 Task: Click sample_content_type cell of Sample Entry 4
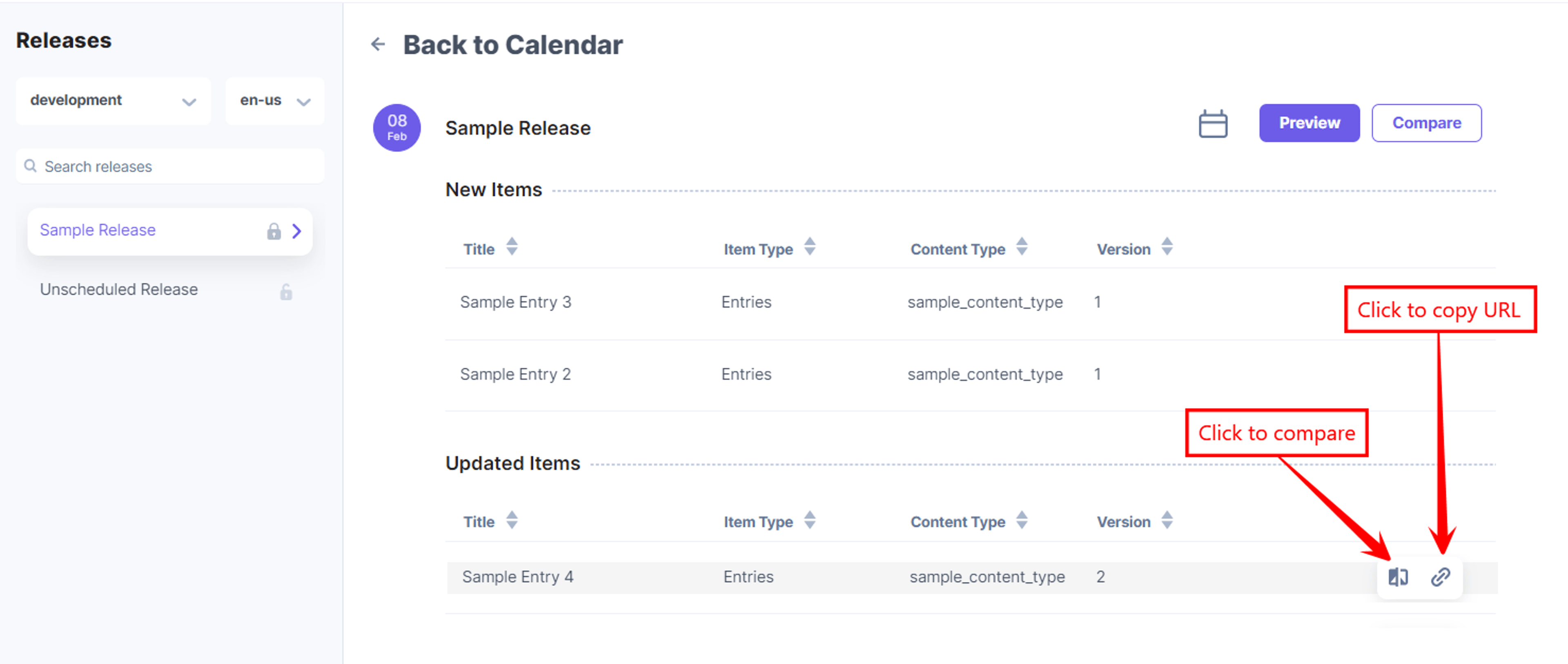[x=987, y=577]
